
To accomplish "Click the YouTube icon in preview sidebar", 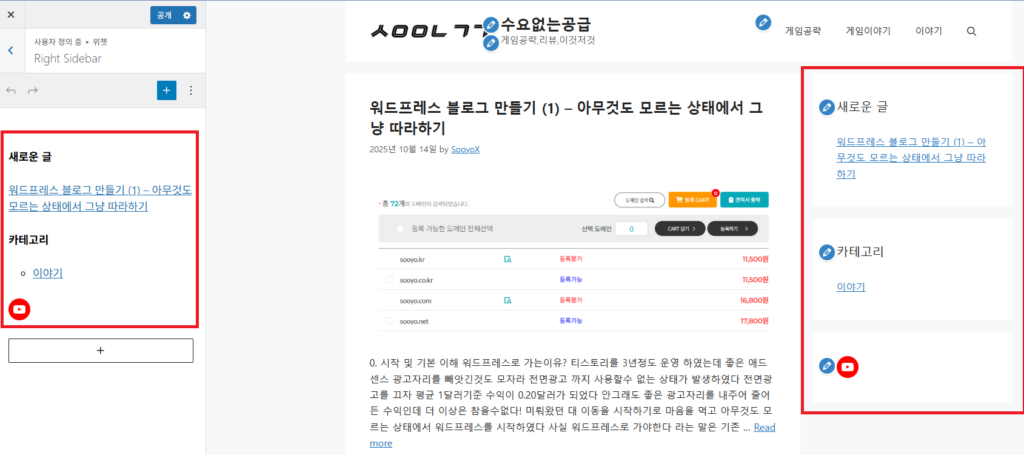I will click(x=847, y=367).
